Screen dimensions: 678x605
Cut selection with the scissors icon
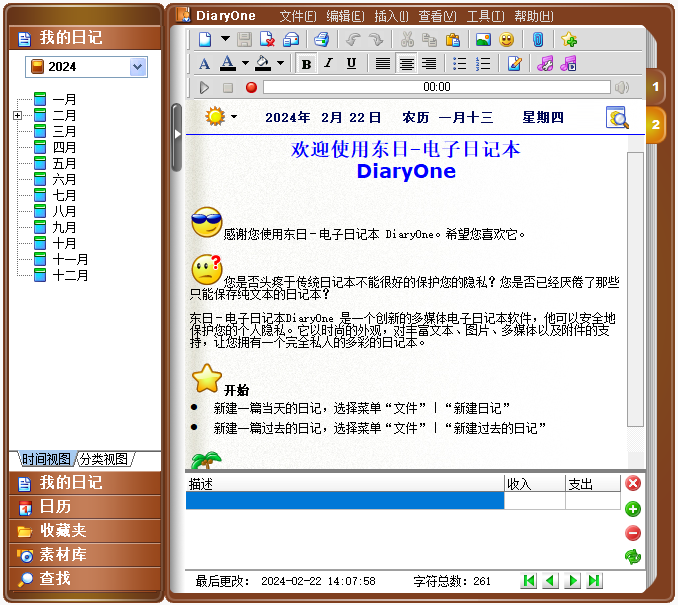(407, 39)
